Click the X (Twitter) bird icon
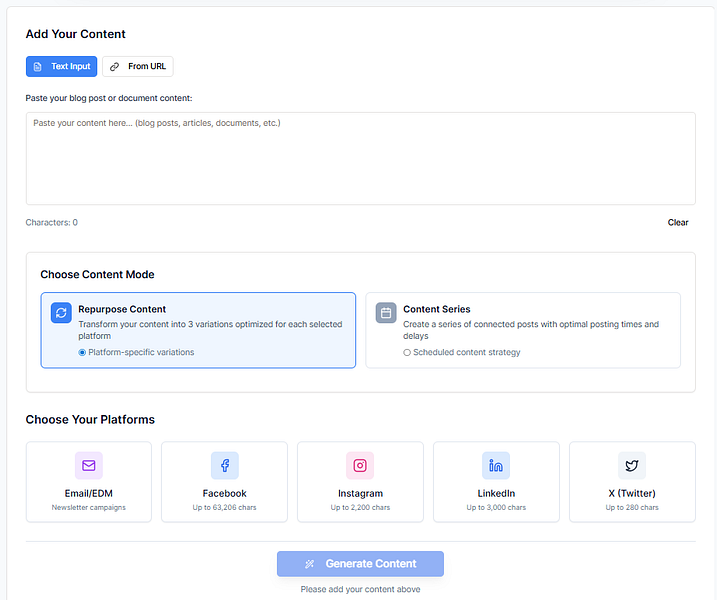This screenshot has width=717, height=600. pos(632,466)
